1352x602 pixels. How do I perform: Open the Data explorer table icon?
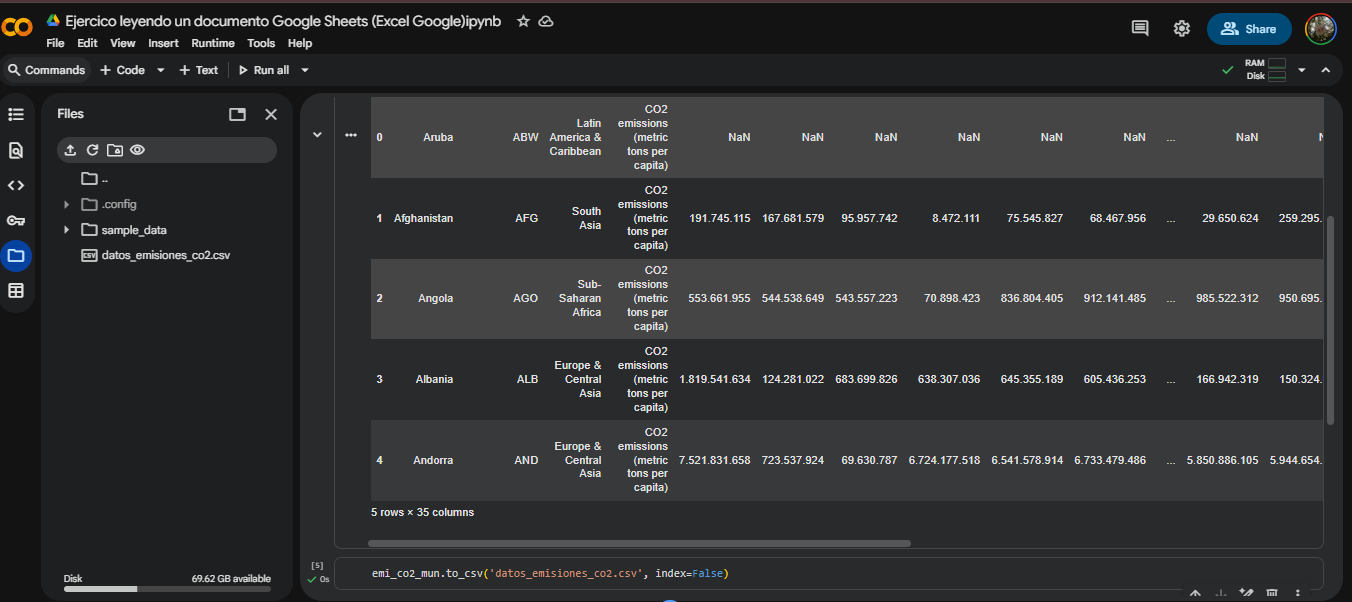point(16,290)
